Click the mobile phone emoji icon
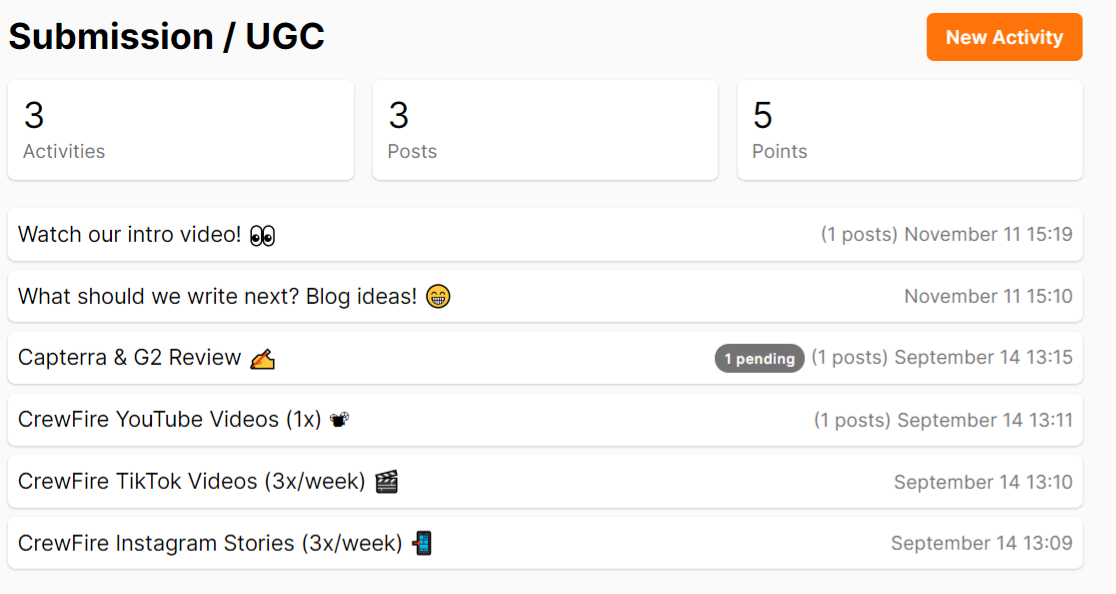 (x=422, y=543)
